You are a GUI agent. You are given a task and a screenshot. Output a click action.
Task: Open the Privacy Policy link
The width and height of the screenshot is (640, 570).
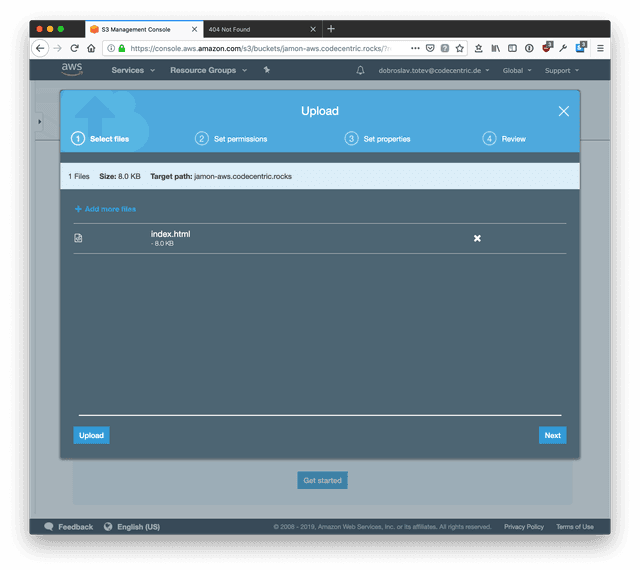click(x=524, y=527)
